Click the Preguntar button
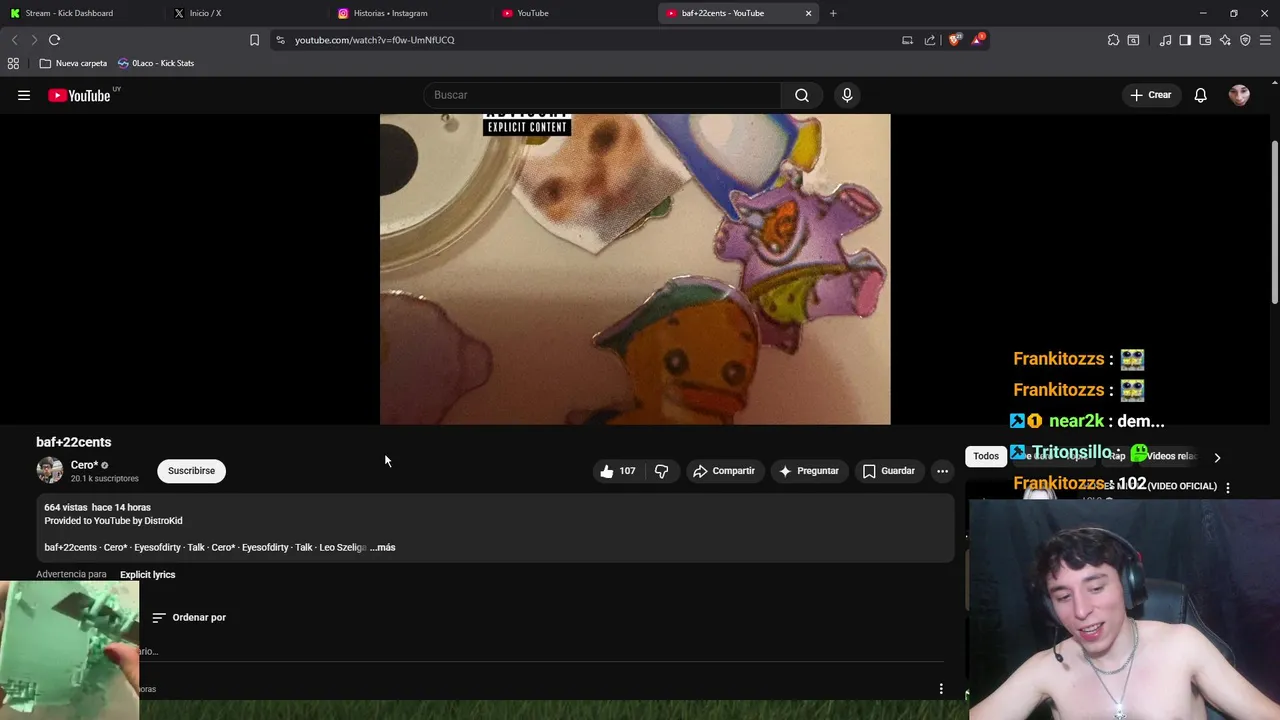Viewport: 1280px width, 720px height. coord(809,471)
